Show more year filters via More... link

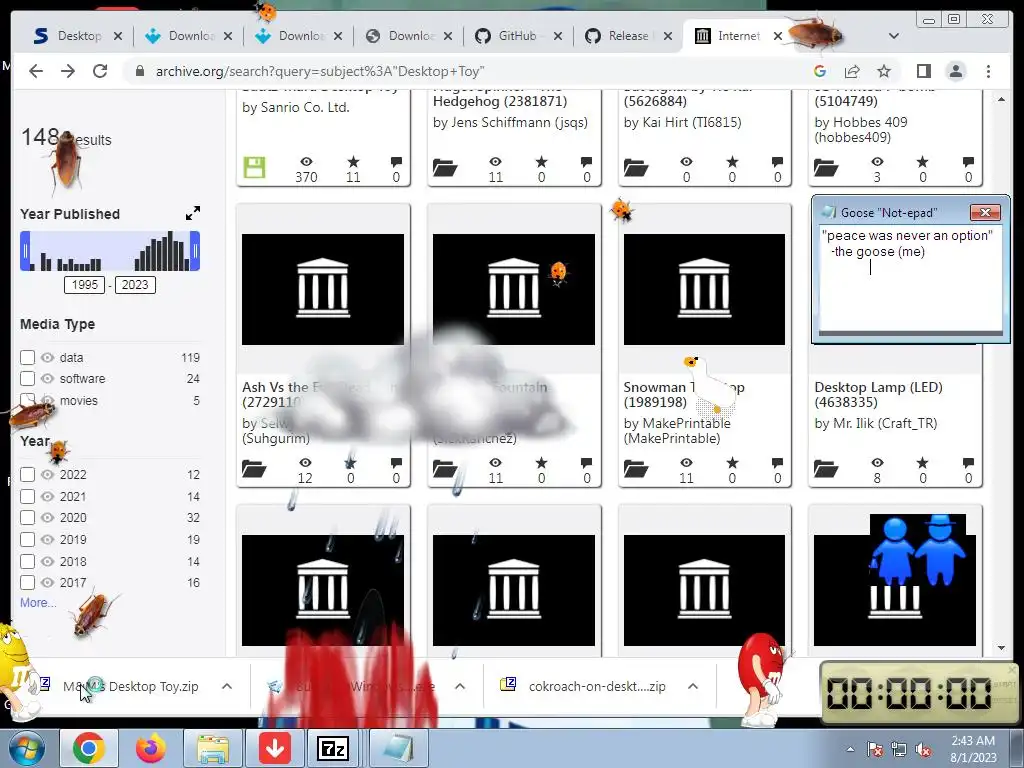click(38, 603)
